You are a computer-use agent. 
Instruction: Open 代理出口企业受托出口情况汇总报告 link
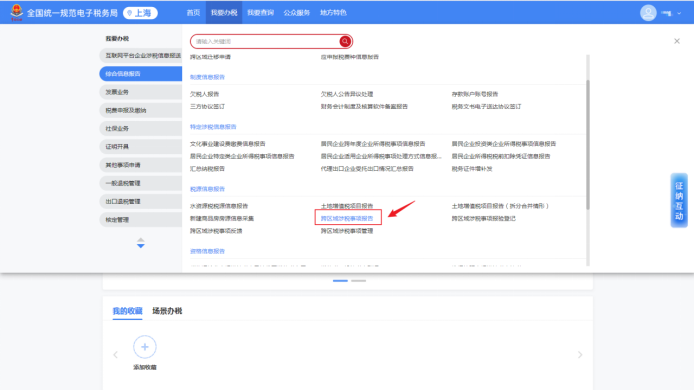[367, 169]
